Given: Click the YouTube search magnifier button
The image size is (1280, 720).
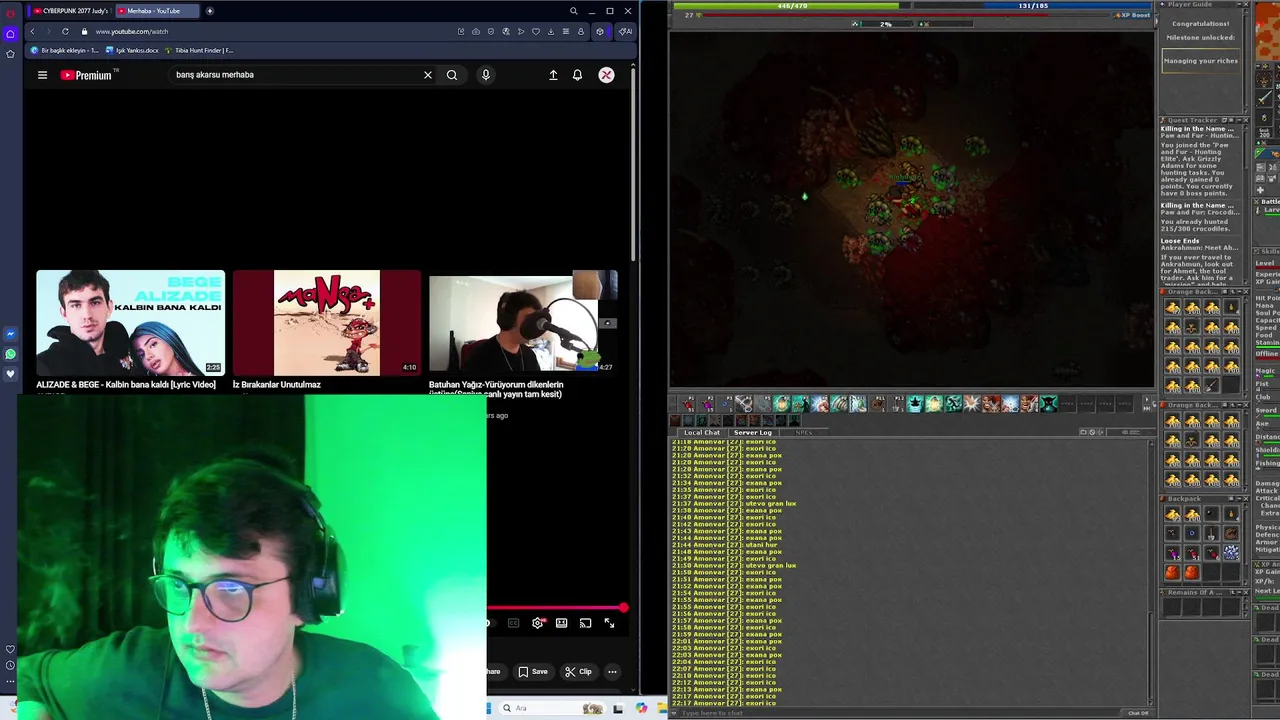Looking at the screenshot, I should tap(452, 75).
